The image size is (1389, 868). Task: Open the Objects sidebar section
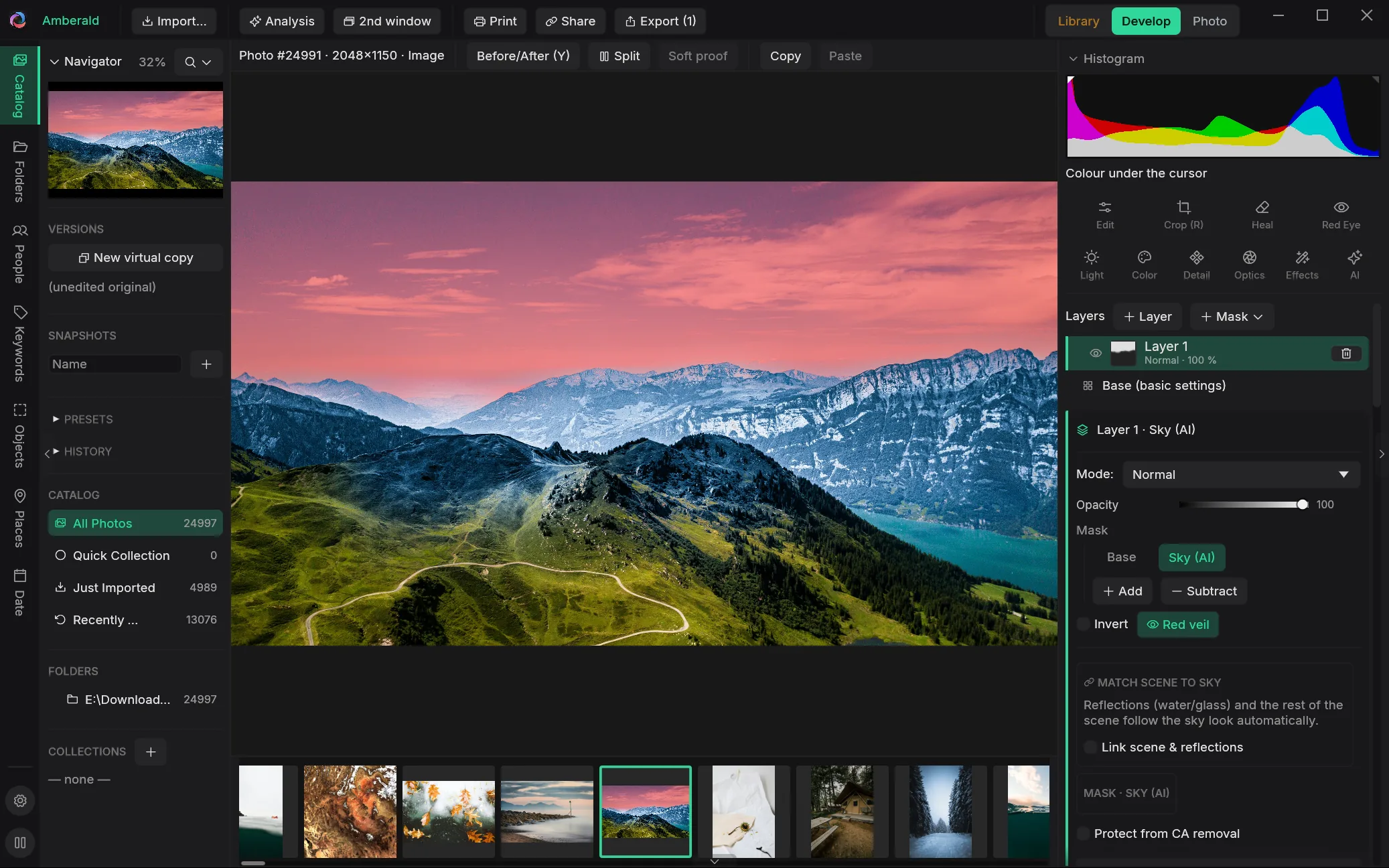(x=19, y=435)
